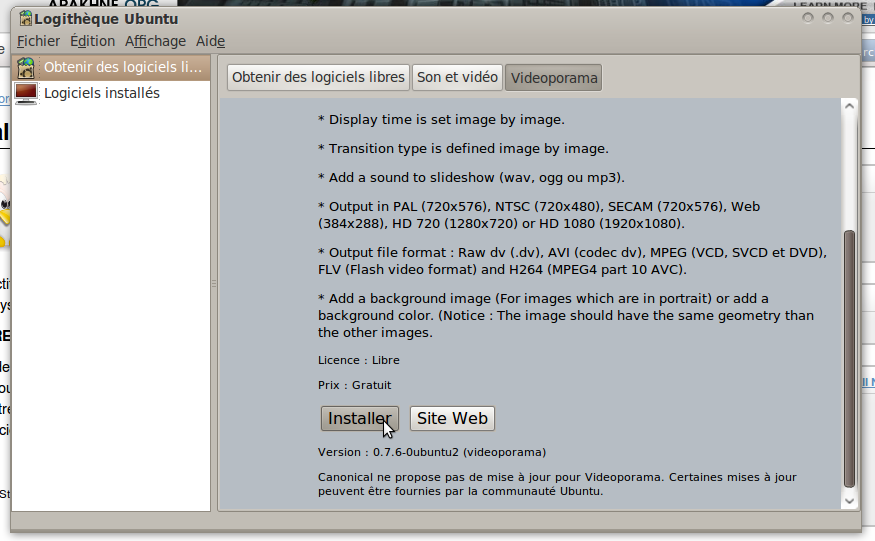Click the 'Add a sound to slideshow' line
The image size is (875, 541).
click(x=472, y=178)
